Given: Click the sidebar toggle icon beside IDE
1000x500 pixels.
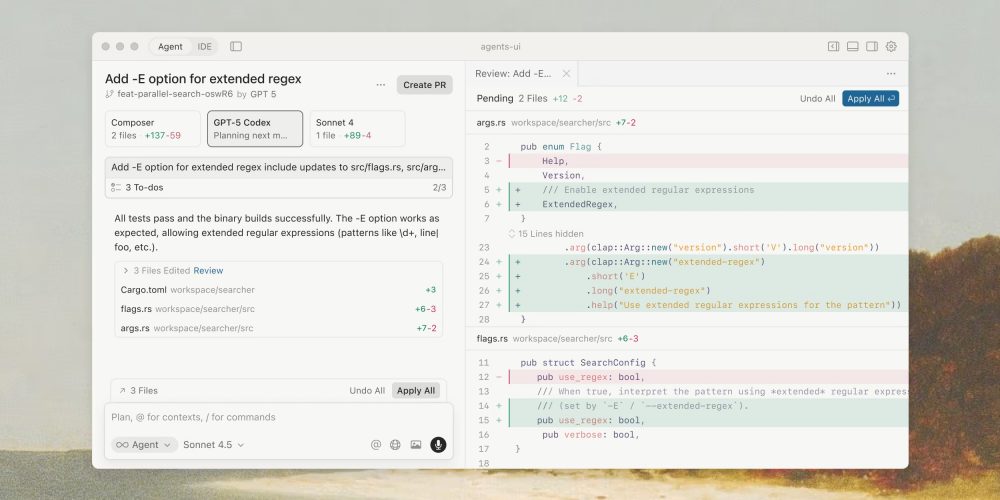Looking at the screenshot, I should click(x=236, y=46).
